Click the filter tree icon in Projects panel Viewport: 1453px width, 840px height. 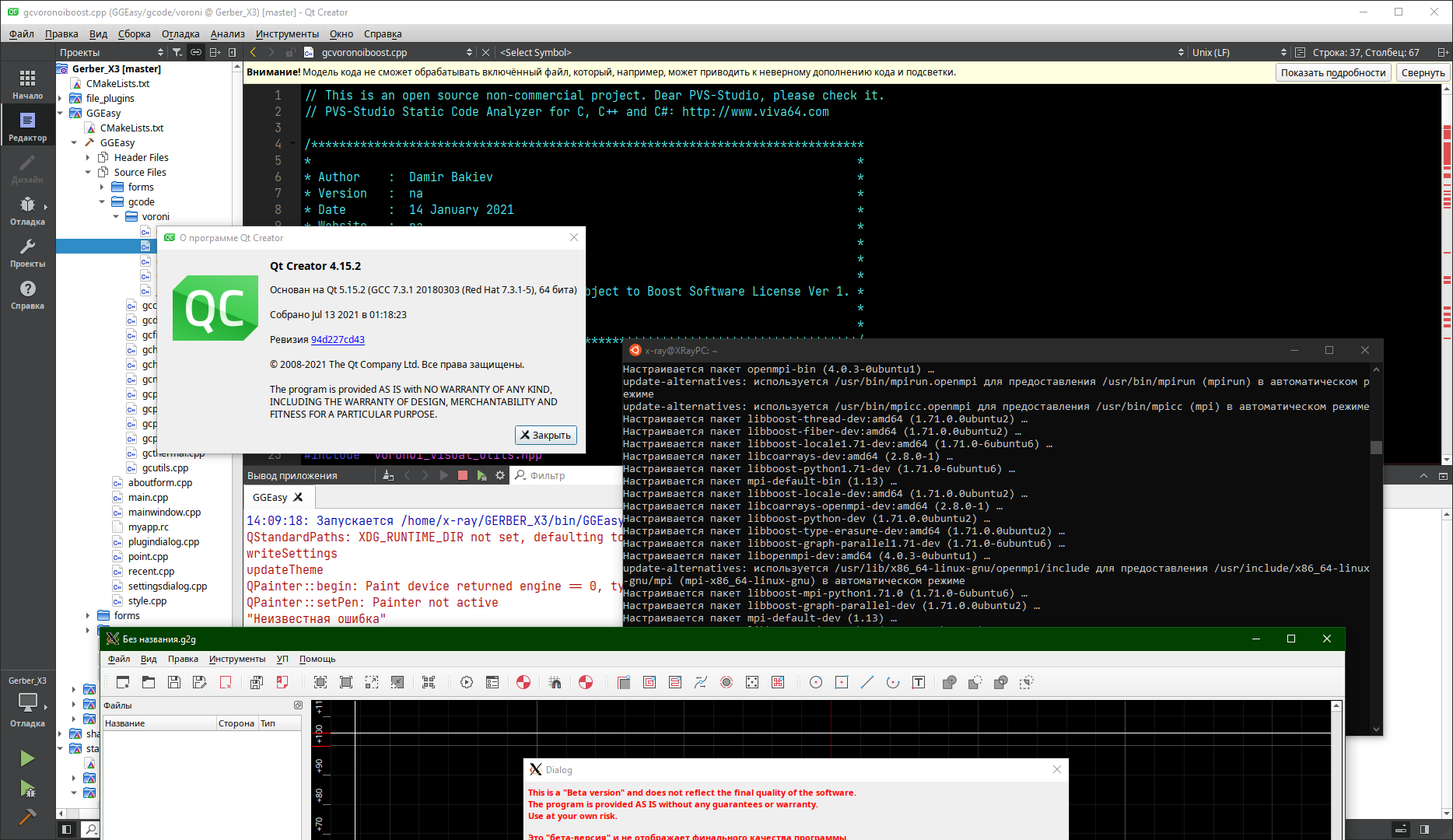(177, 52)
